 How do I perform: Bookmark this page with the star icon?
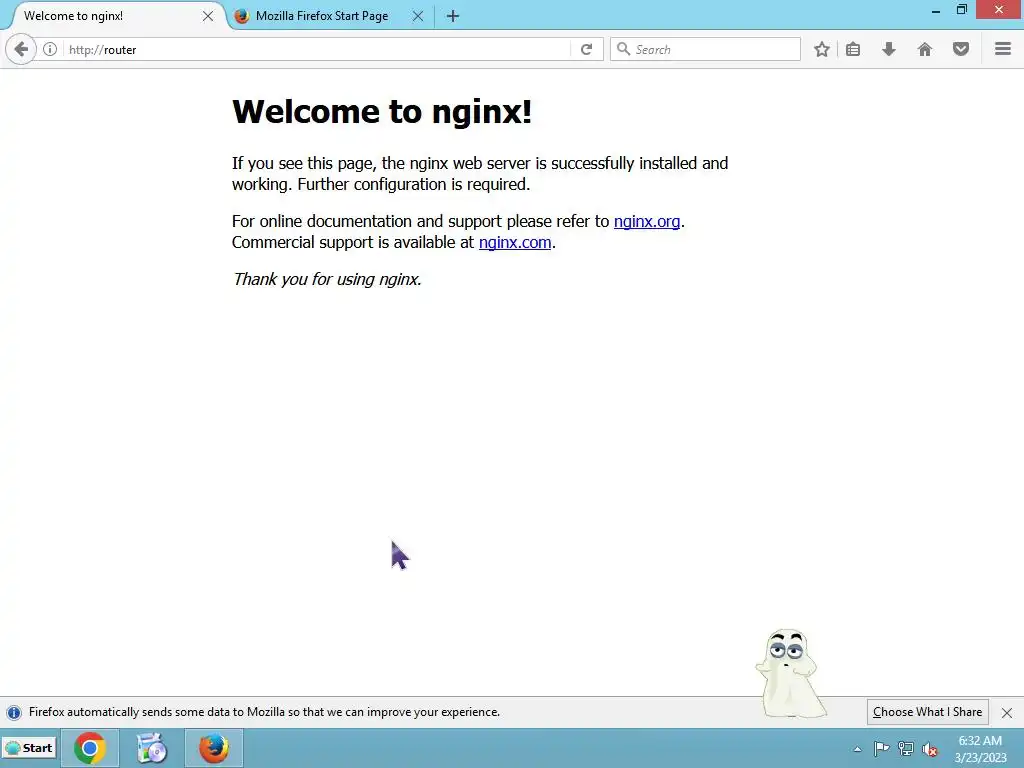(x=822, y=50)
